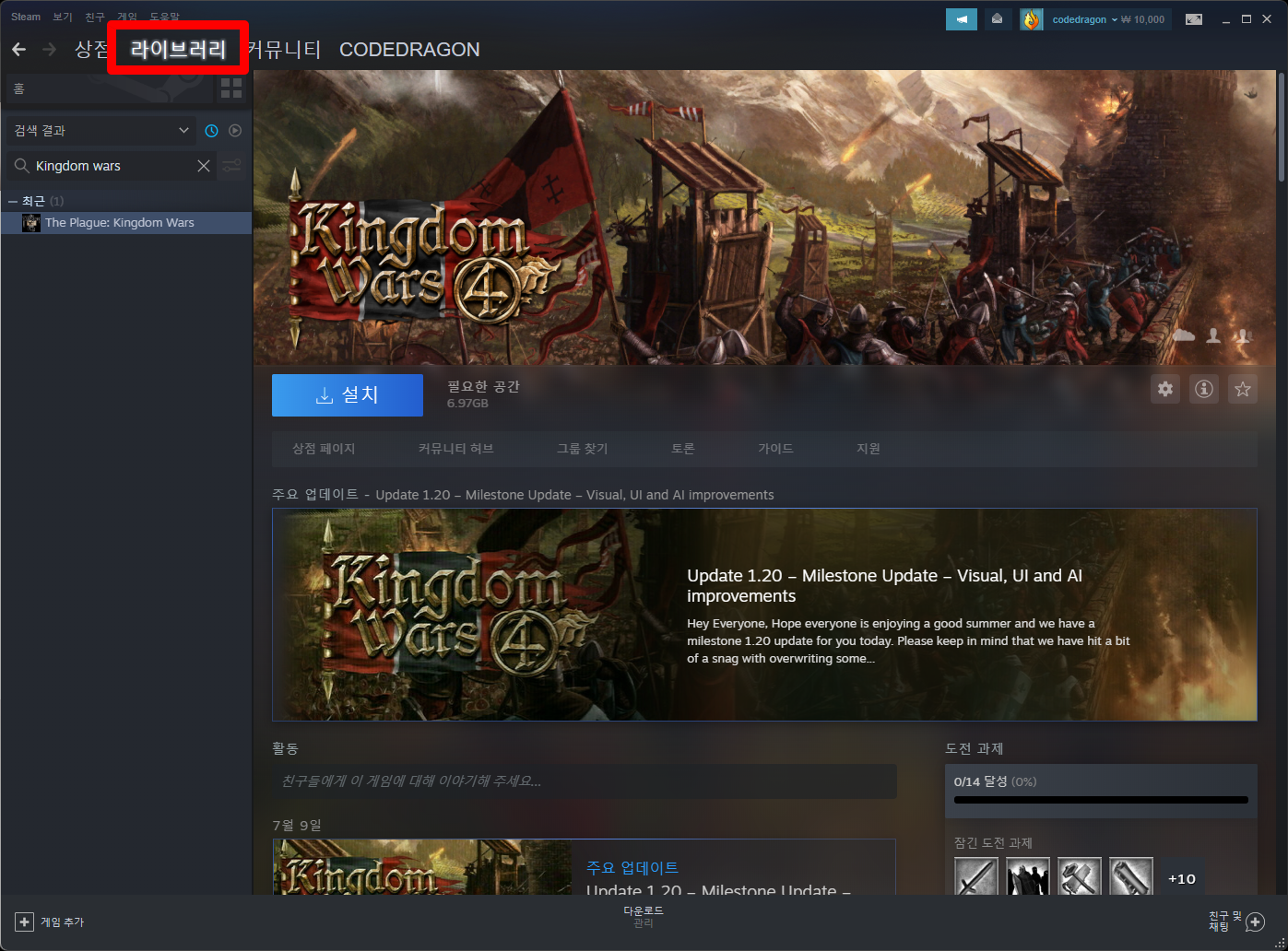The height and width of the screenshot is (951, 1288).
Task: Open the 상점 페이지 link
Action: pyautogui.click(x=324, y=449)
